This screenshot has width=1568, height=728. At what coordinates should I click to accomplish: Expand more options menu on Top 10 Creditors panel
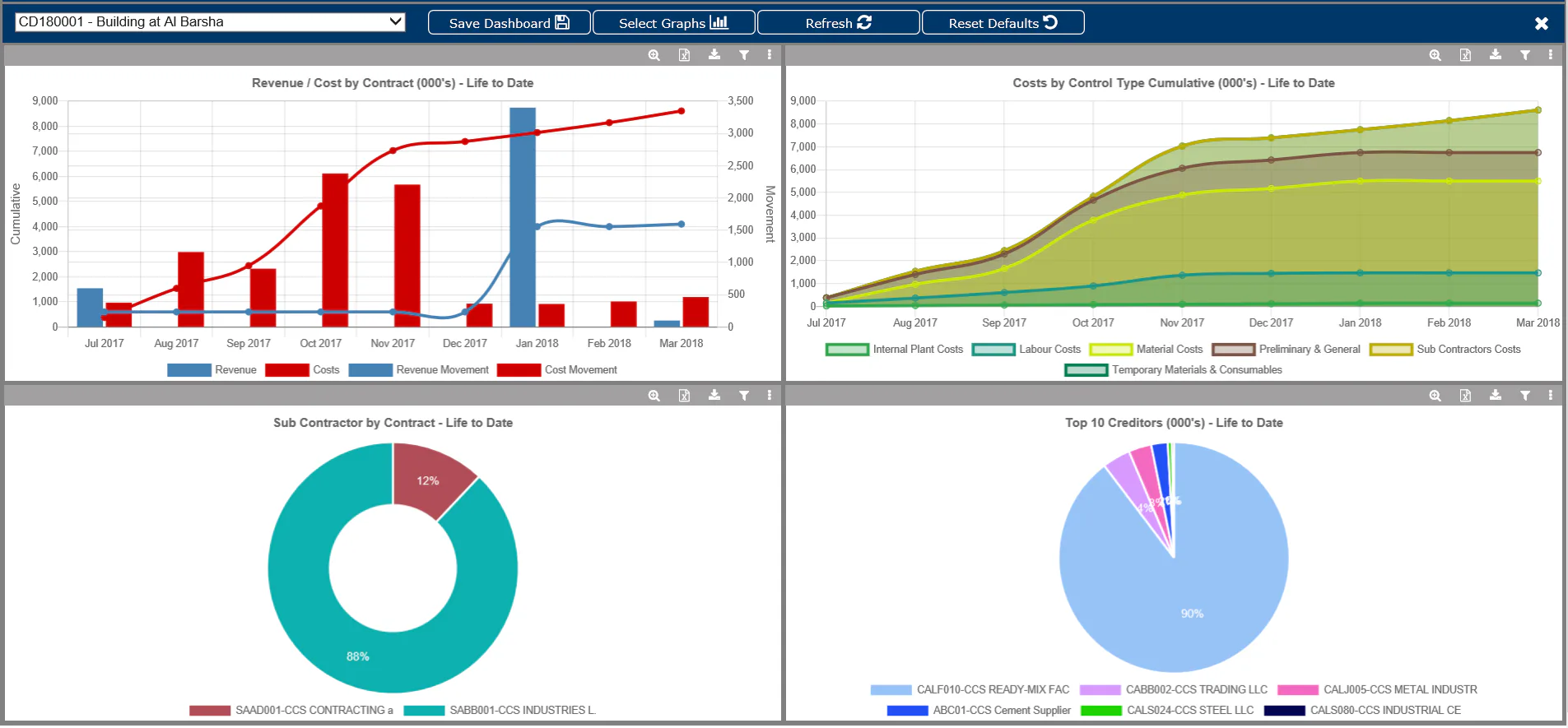[x=1551, y=396]
